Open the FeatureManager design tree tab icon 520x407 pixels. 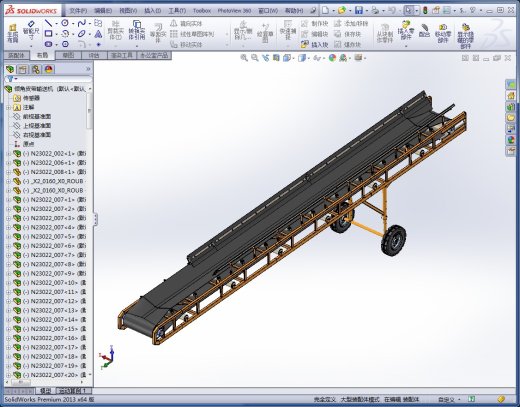tap(10, 69)
